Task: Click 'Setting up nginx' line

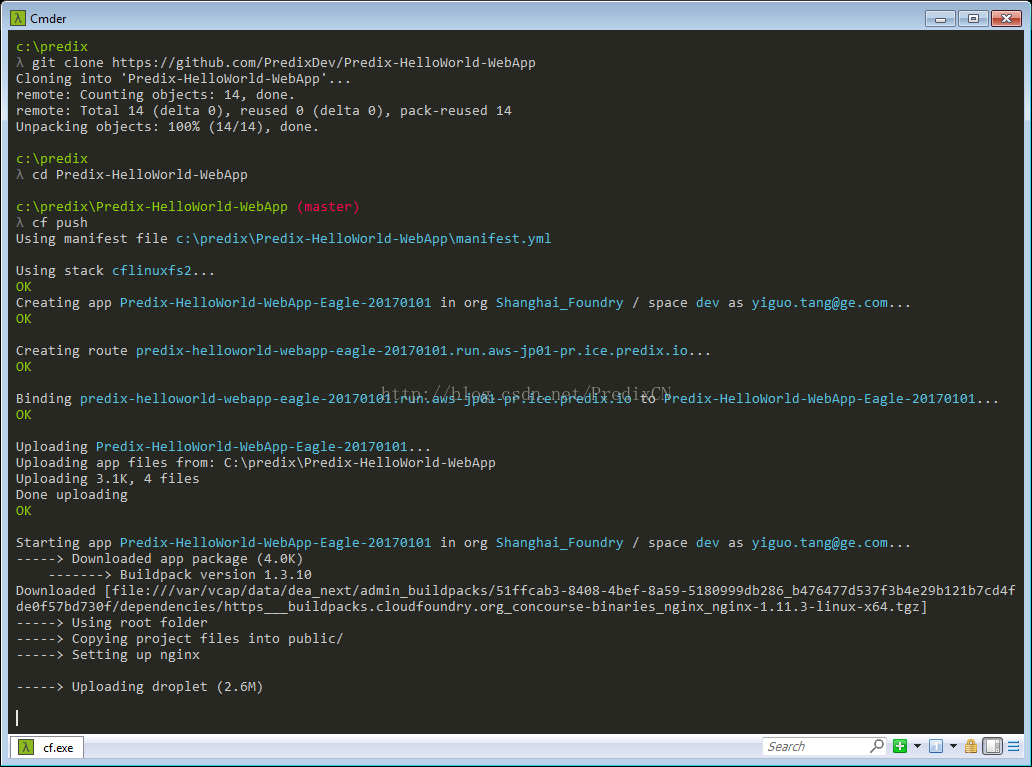Action: (x=108, y=654)
